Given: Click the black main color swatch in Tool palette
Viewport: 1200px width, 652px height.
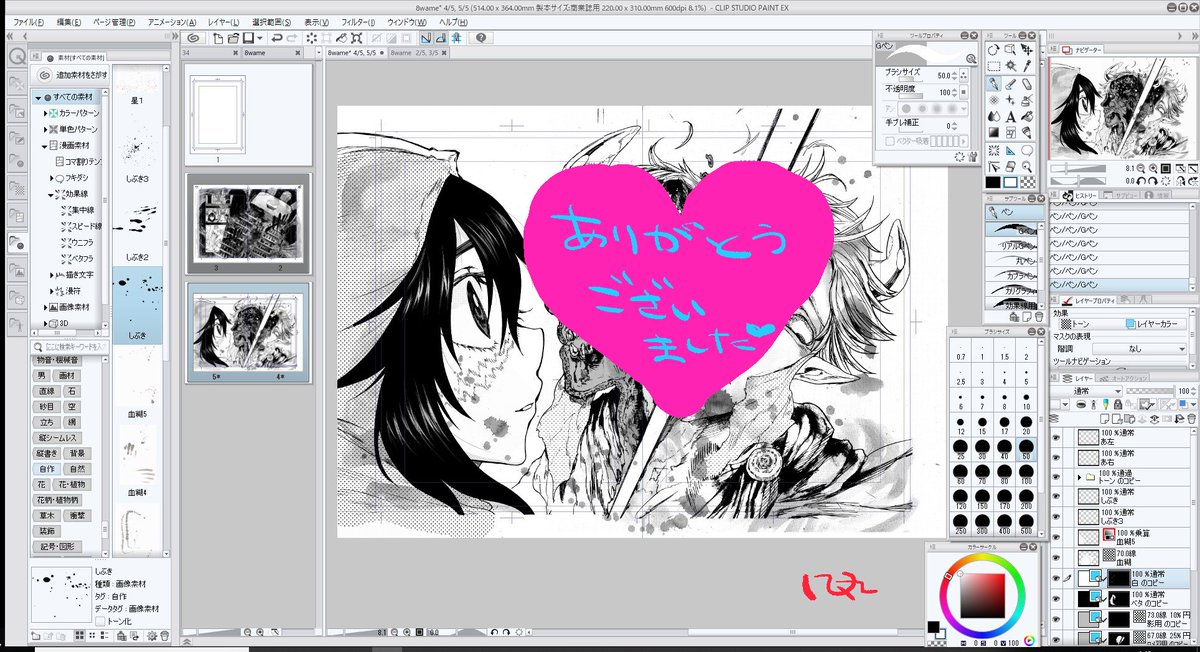Looking at the screenshot, I should pos(993,182).
